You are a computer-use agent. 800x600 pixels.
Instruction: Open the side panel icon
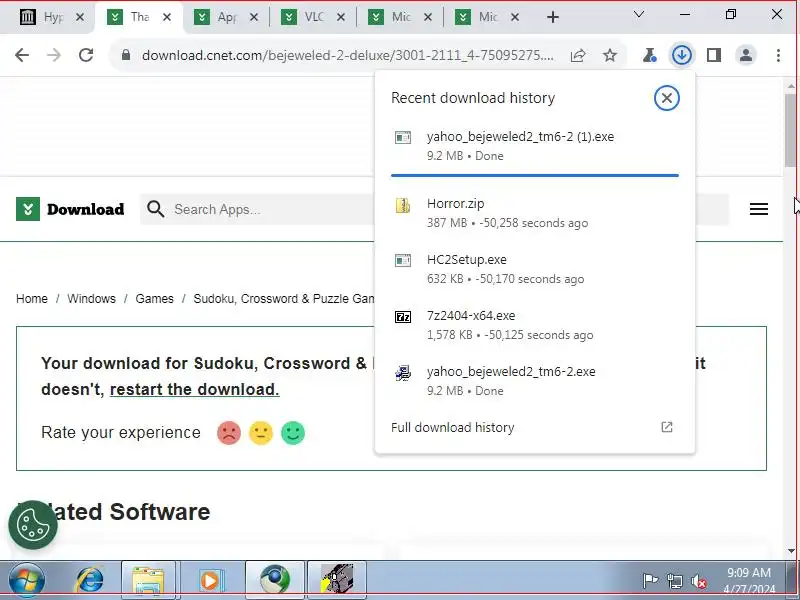coord(714,55)
